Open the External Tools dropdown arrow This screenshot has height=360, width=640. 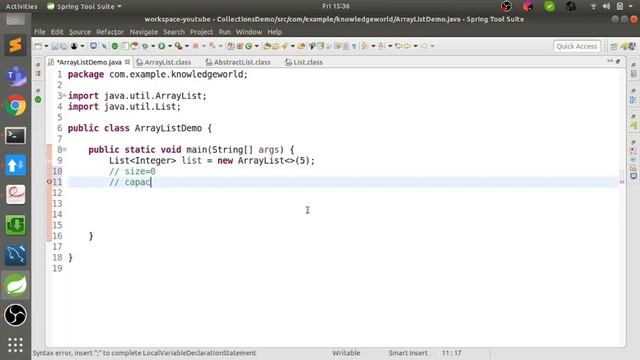click(187, 46)
